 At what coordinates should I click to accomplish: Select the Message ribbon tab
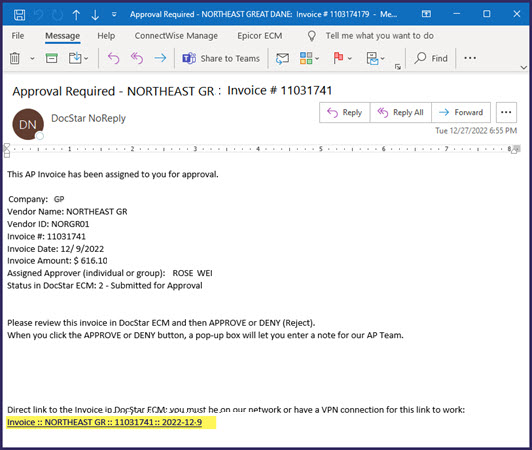63,36
